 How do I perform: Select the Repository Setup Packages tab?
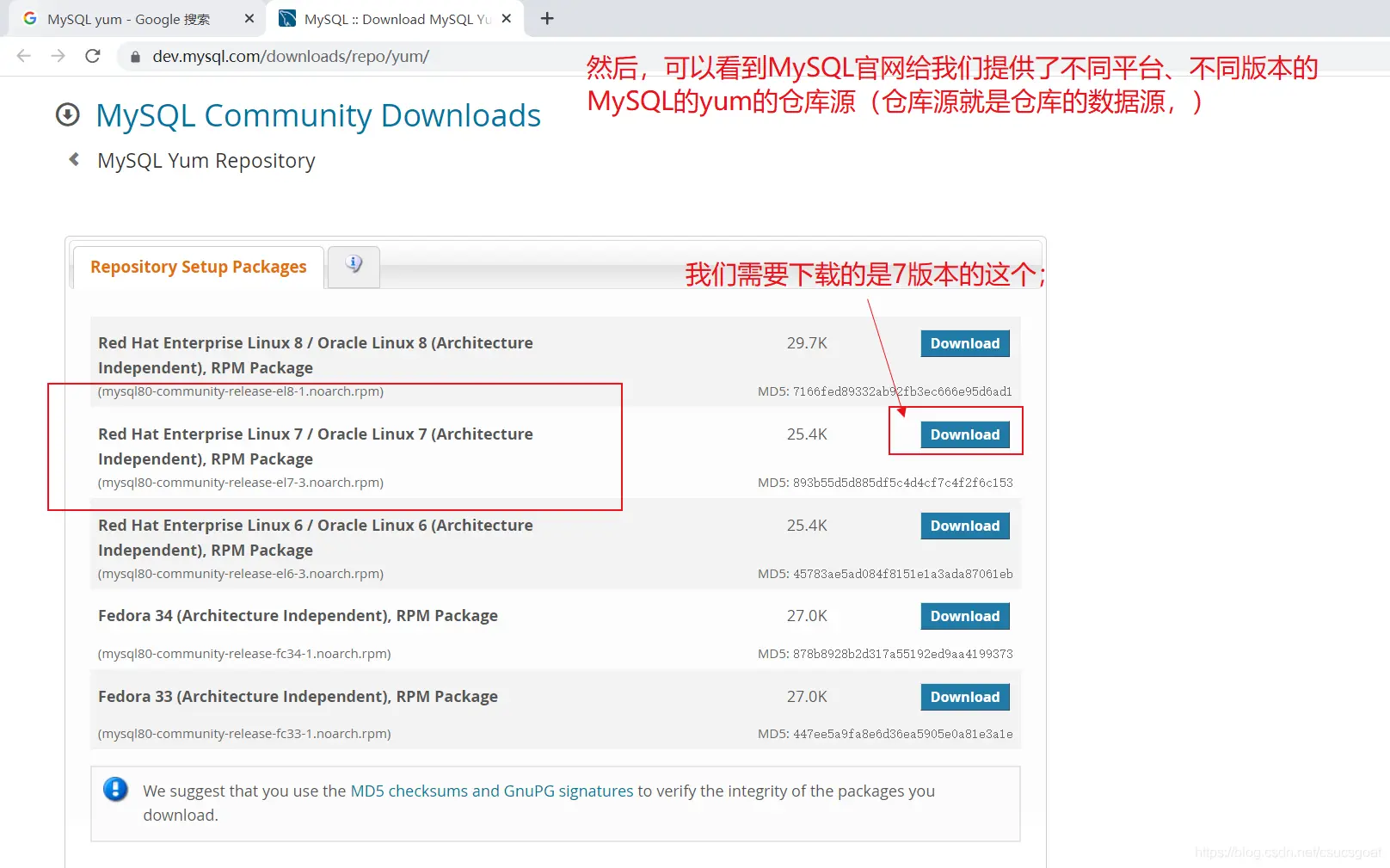click(199, 267)
